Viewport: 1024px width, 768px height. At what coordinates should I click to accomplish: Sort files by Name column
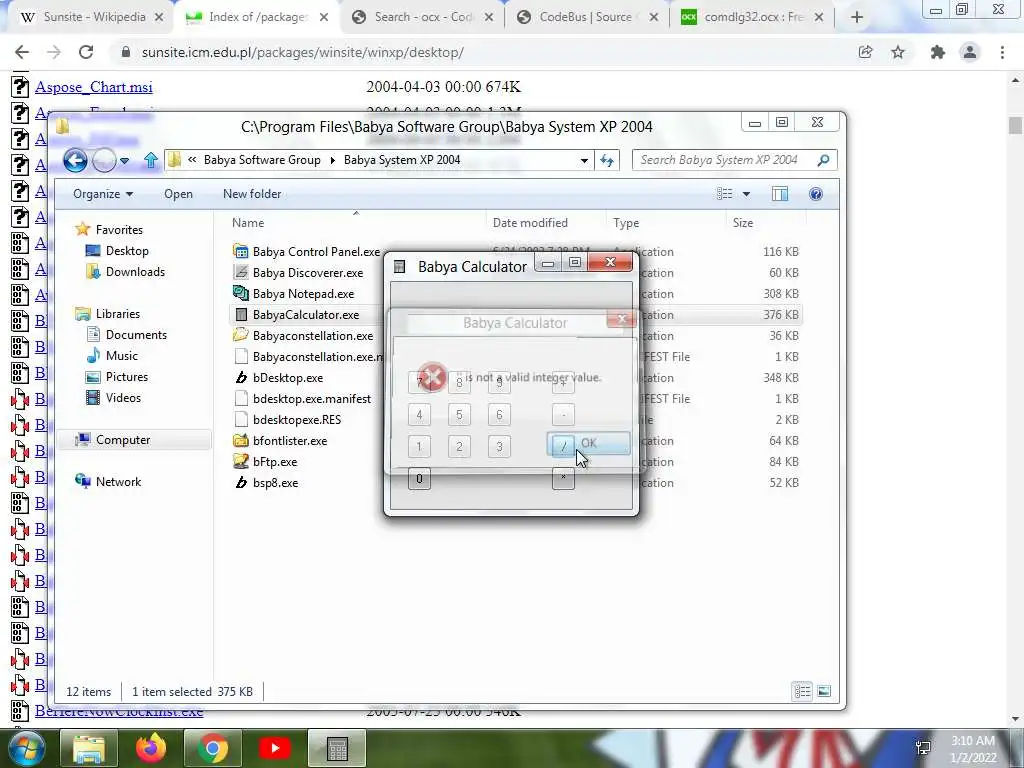point(248,223)
